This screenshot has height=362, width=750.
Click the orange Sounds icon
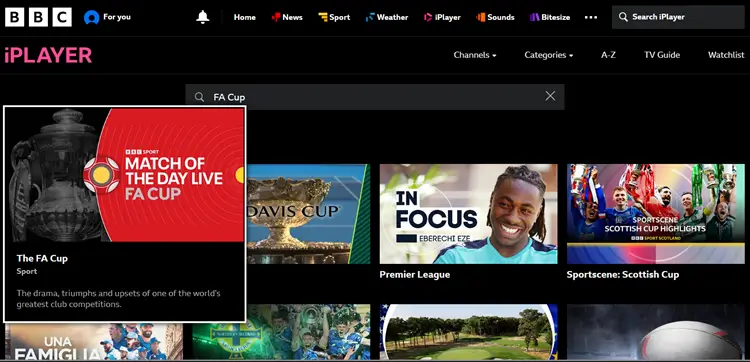pyautogui.click(x=480, y=17)
